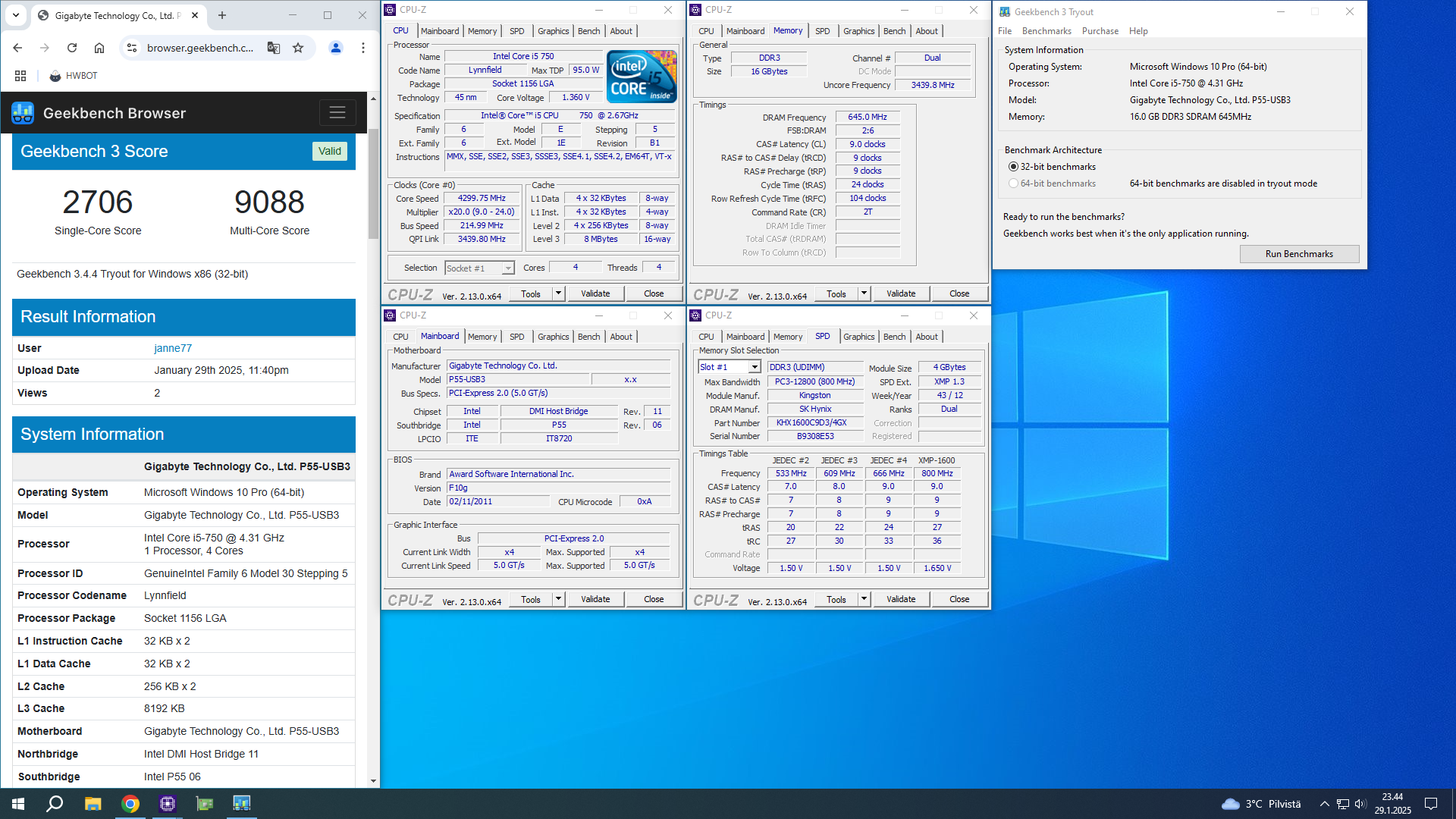This screenshot has width=1456, height=819.
Task: Open the Help menu in Geekbench 3
Action: click(x=1138, y=31)
